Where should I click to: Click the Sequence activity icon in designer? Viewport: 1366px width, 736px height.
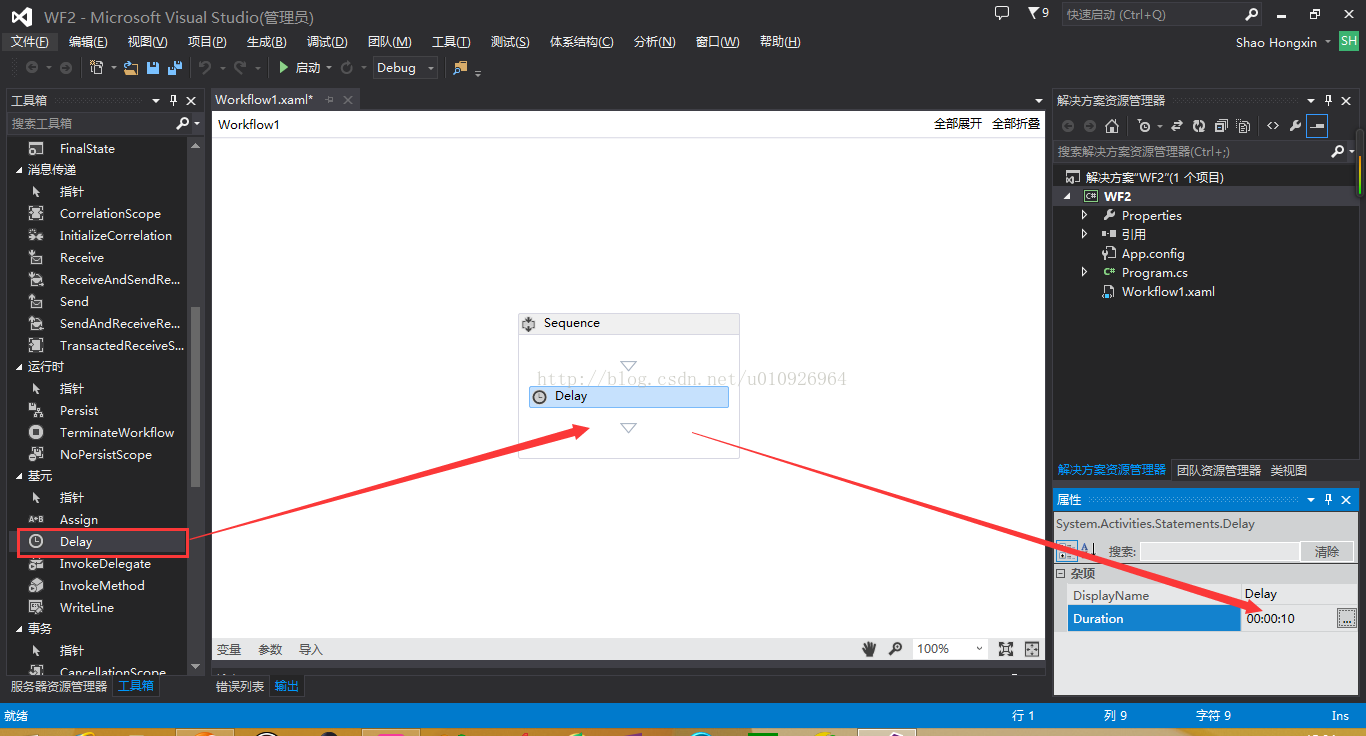point(528,323)
